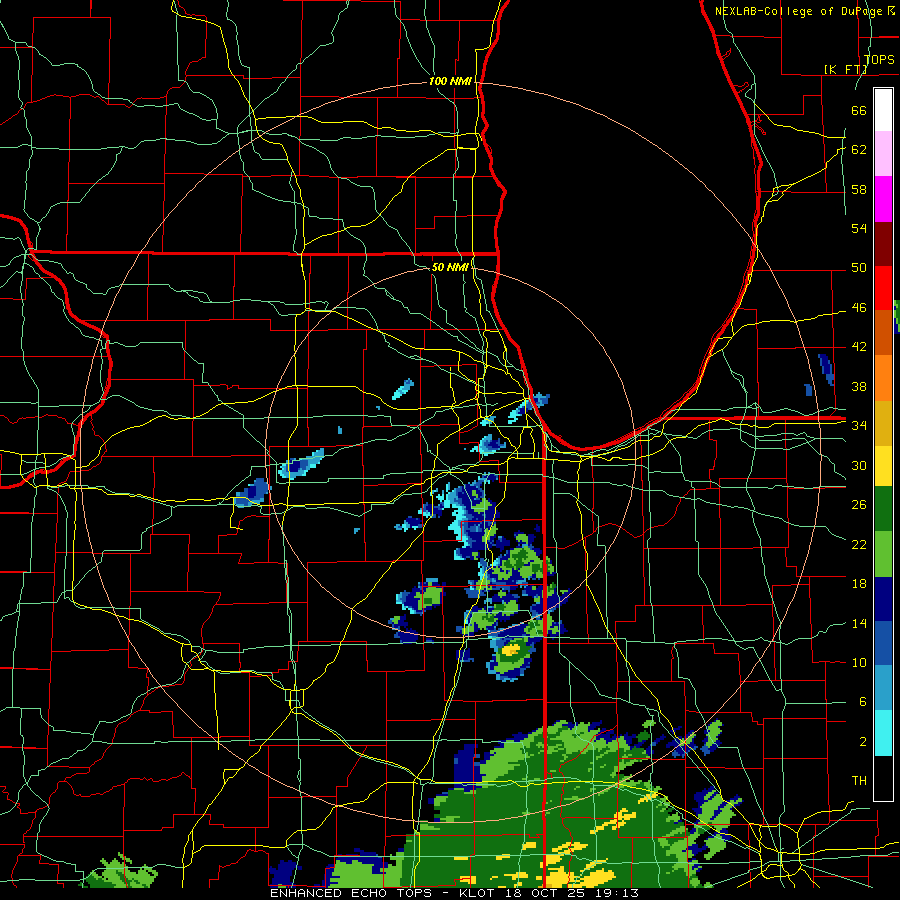Click the gold legend swatch
This screenshot has width=900, height=900.
(883, 421)
